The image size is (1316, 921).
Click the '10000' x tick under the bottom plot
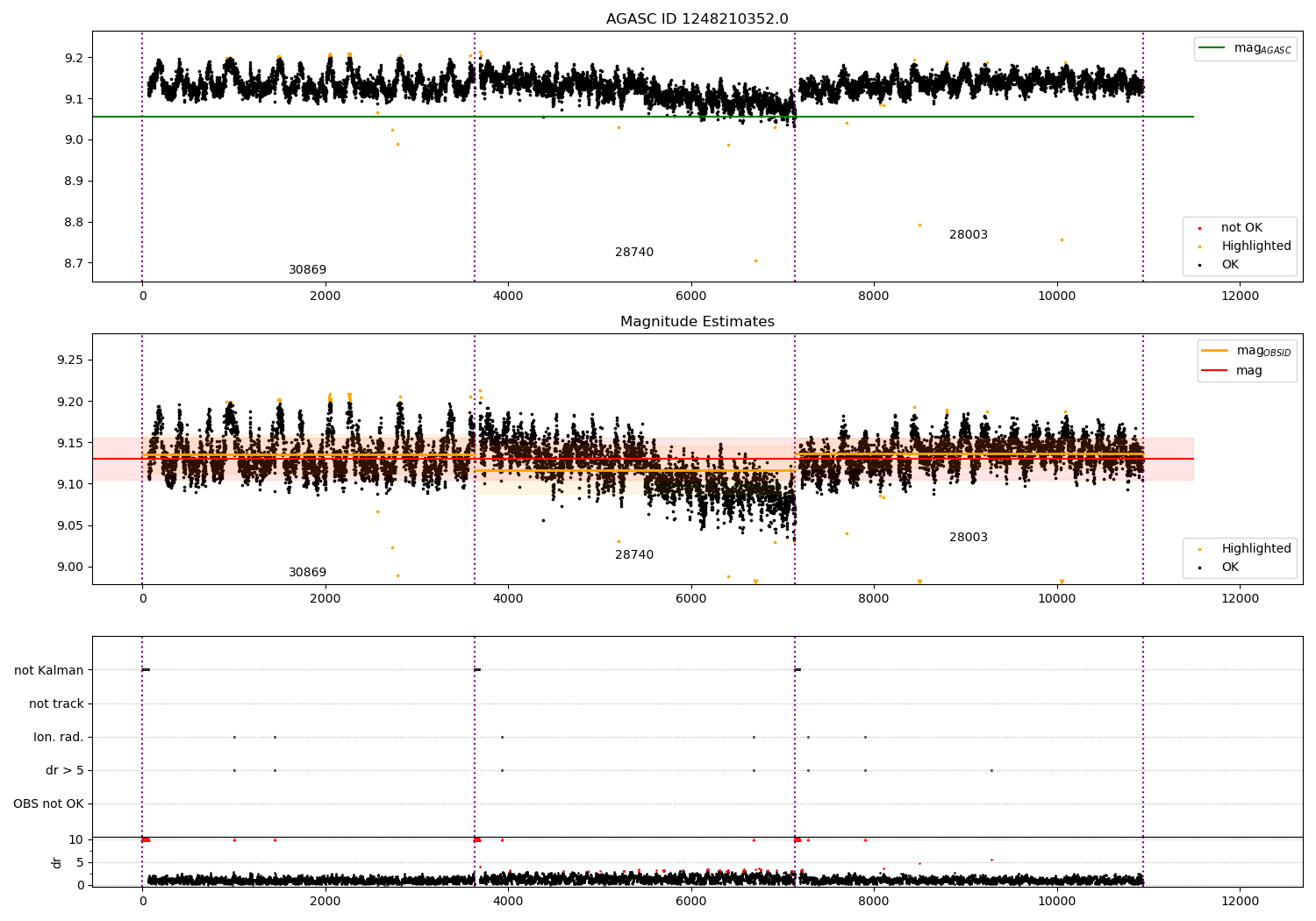click(x=1057, y=902)
